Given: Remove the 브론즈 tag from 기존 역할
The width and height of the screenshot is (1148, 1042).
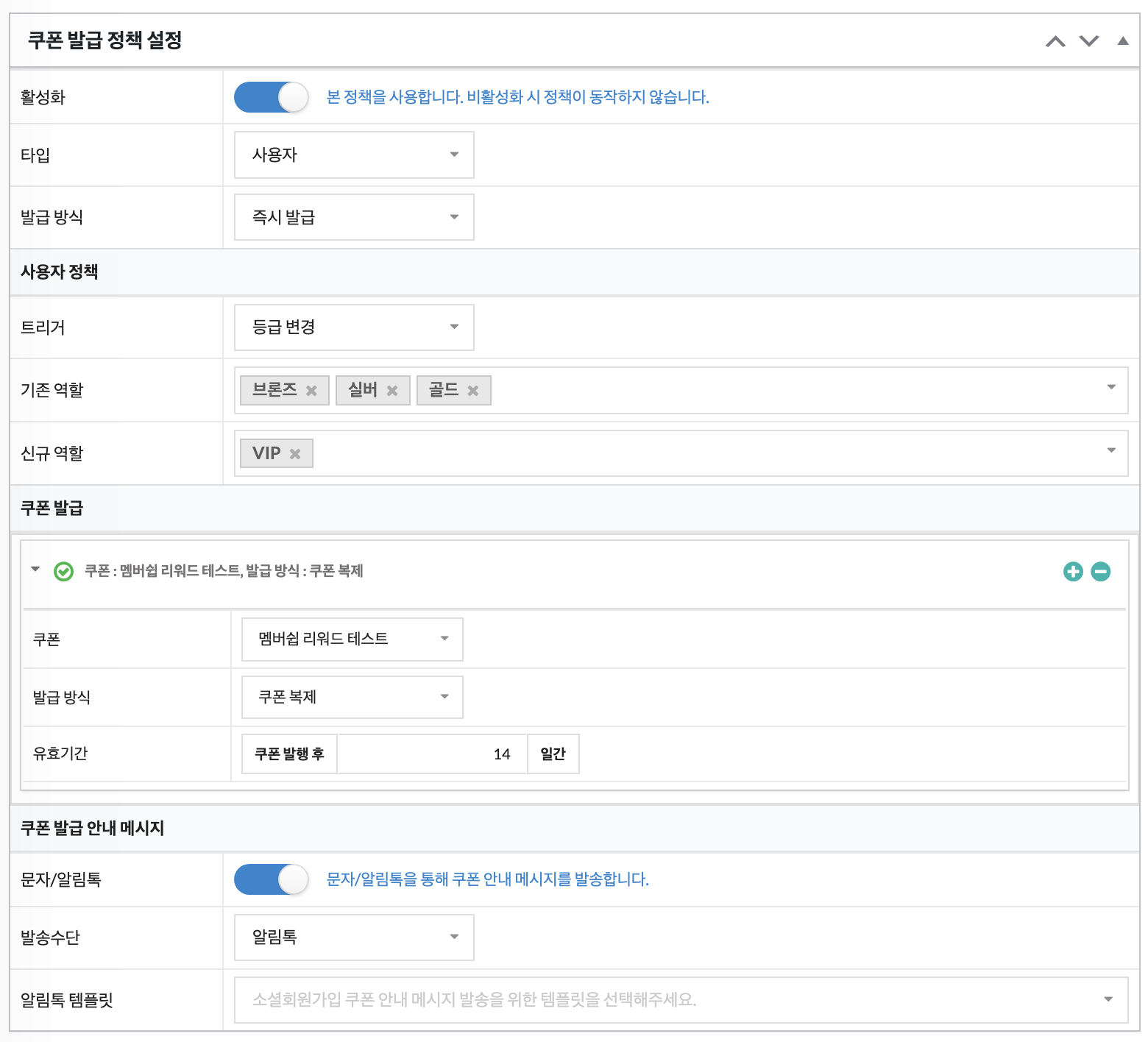Looking at the screenshot, I should (x=311, y=391).
